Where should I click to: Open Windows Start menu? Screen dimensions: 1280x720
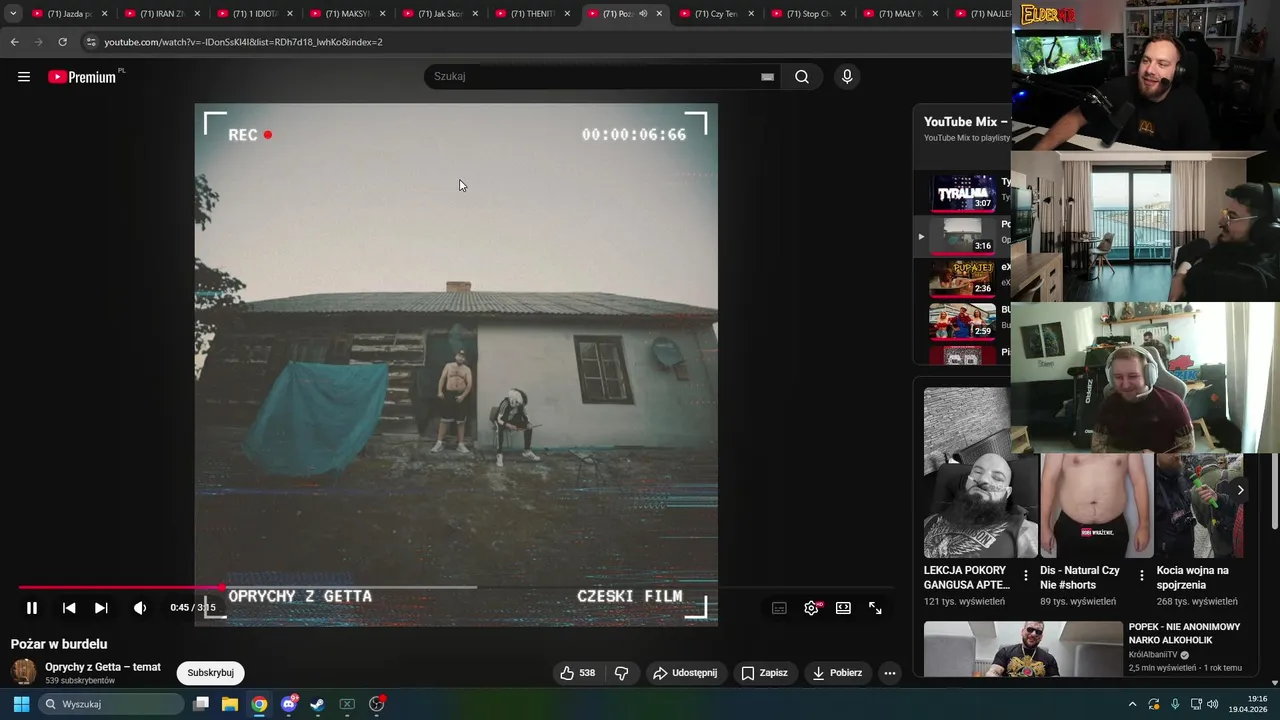[x=21, y=704]
